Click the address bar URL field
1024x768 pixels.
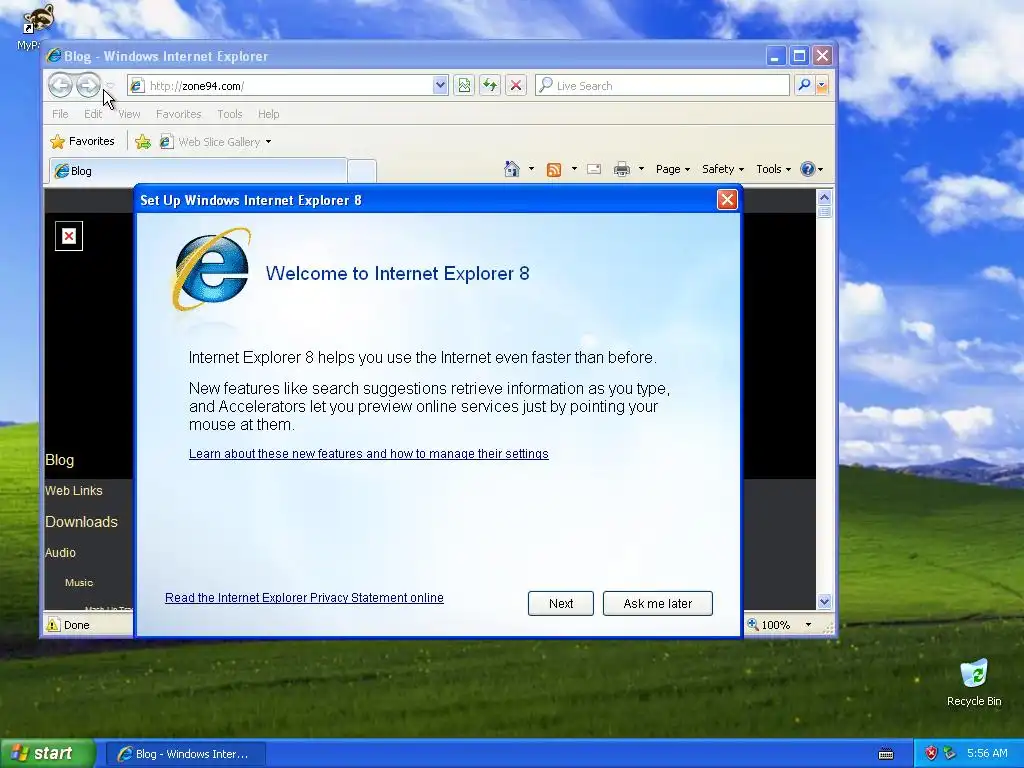click(x=281, y=86)
